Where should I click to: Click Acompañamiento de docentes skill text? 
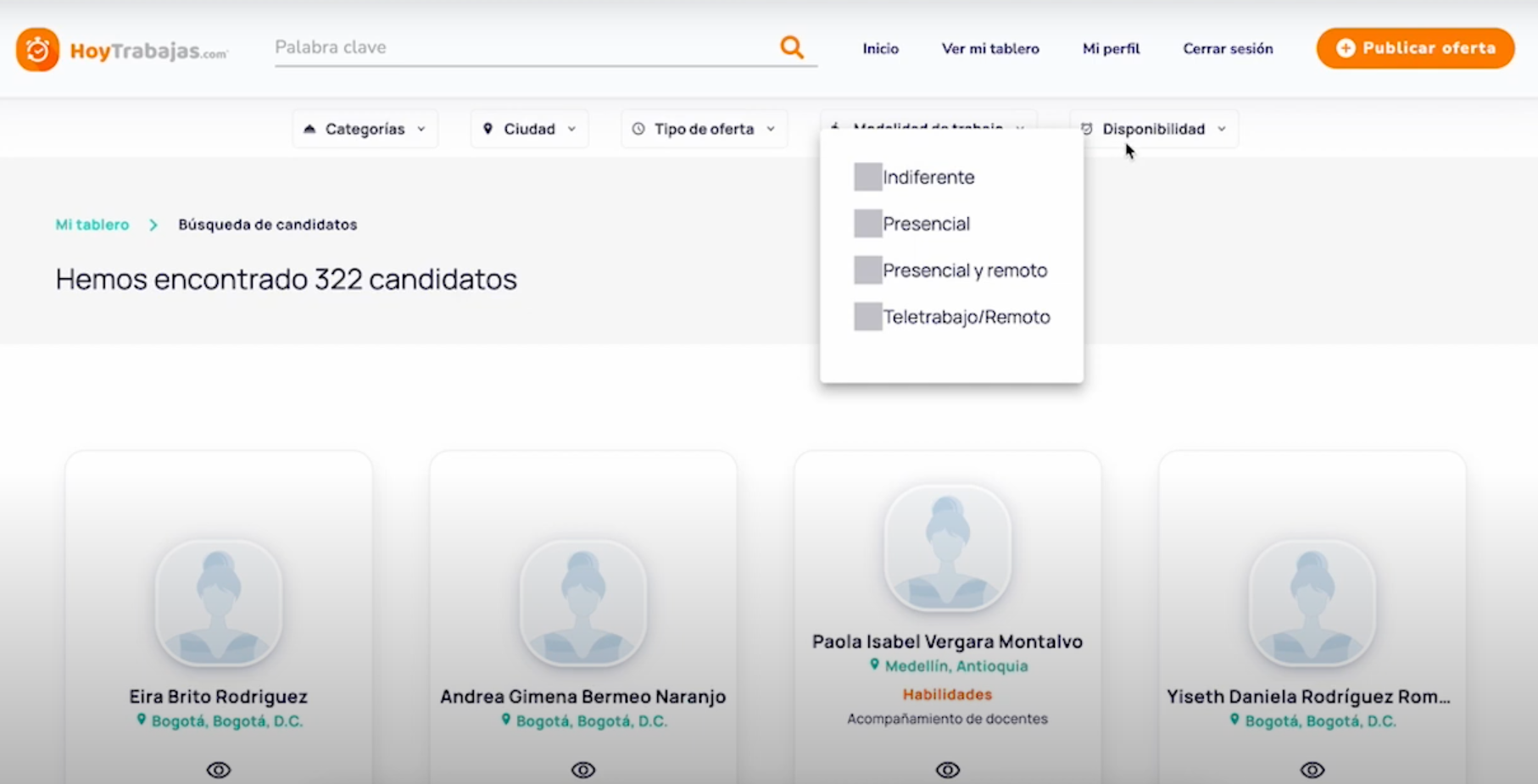(x=947, y=719)
